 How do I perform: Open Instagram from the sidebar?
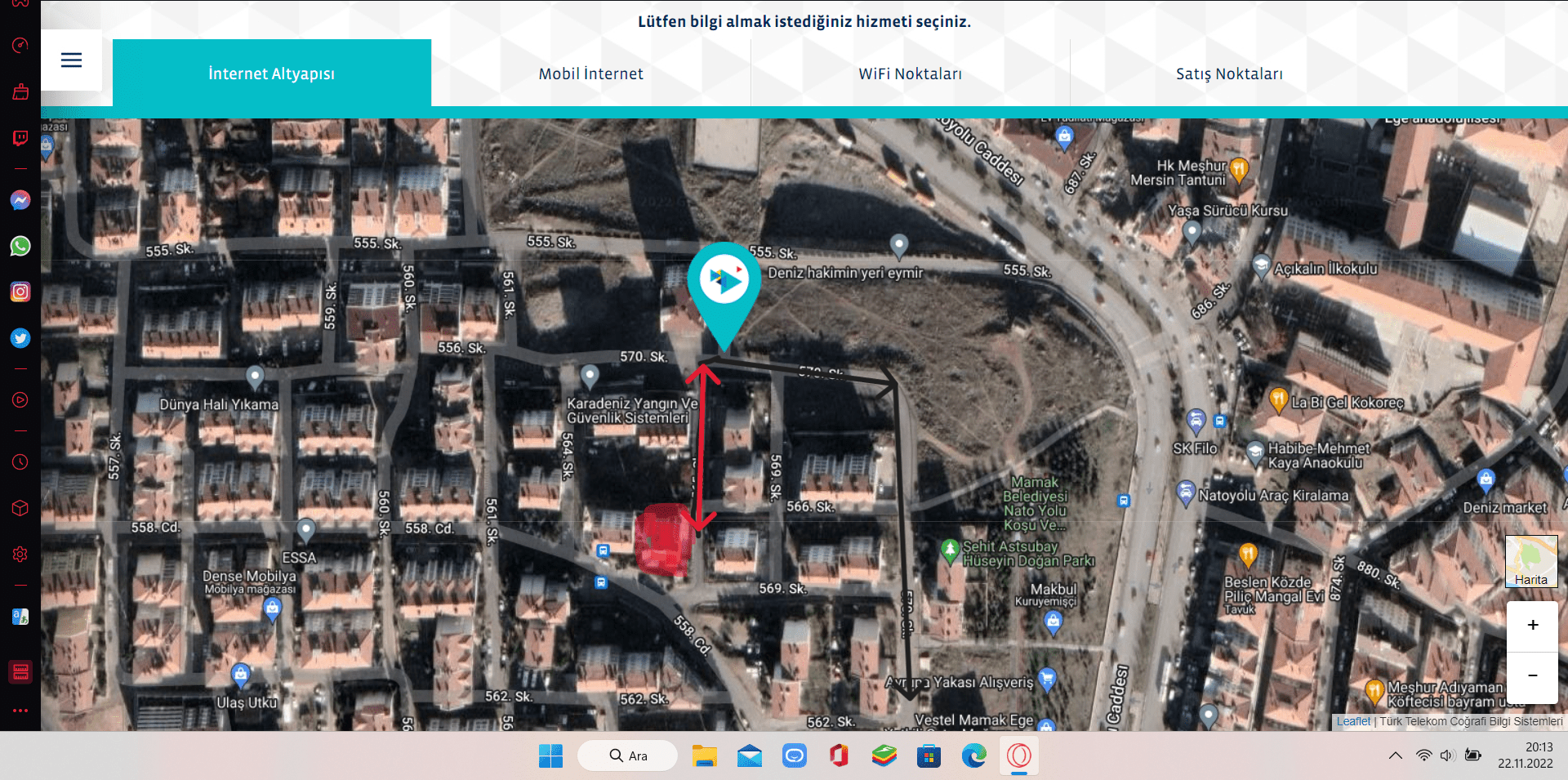pos(20,292)
